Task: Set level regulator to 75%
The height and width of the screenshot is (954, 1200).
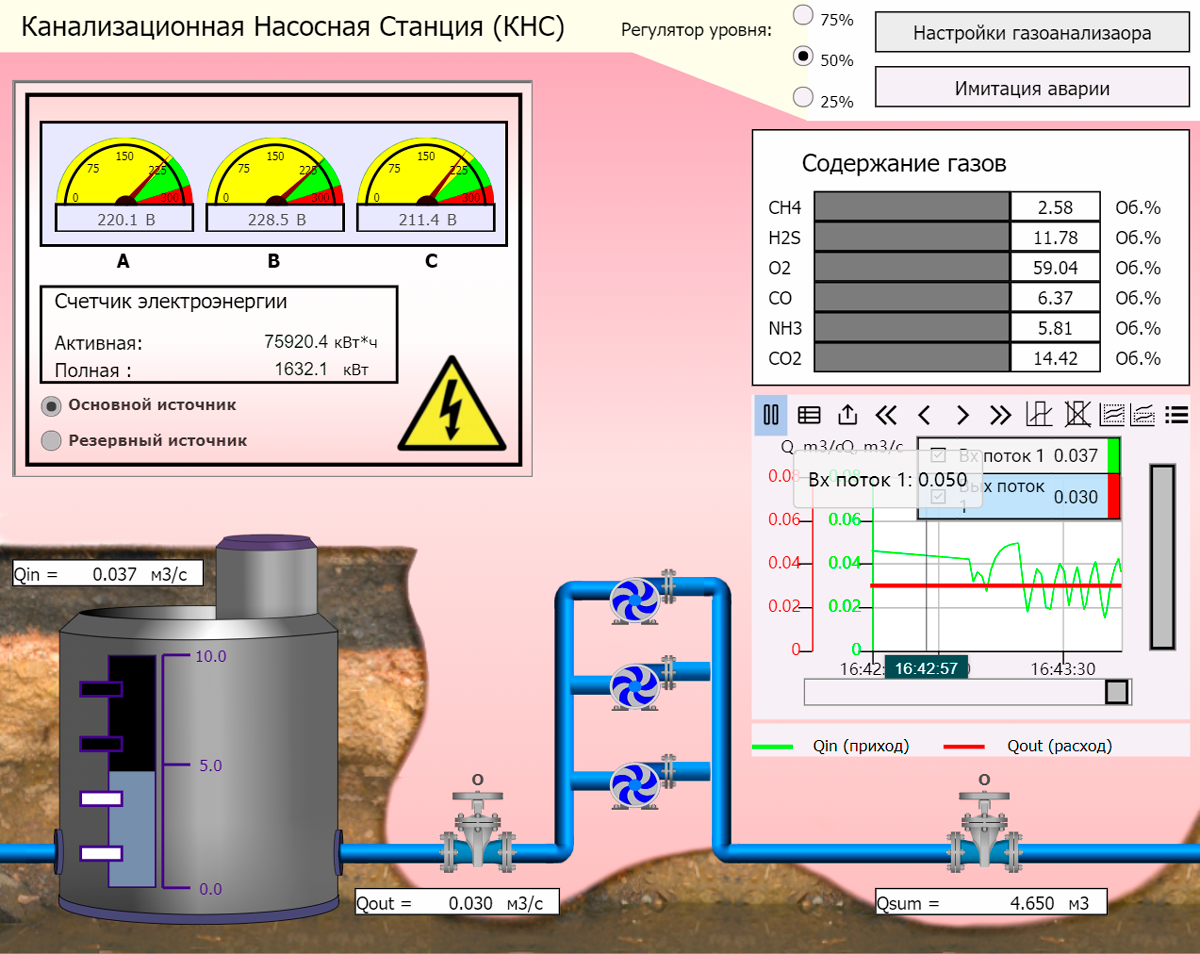Action: (x=802, y=15)
